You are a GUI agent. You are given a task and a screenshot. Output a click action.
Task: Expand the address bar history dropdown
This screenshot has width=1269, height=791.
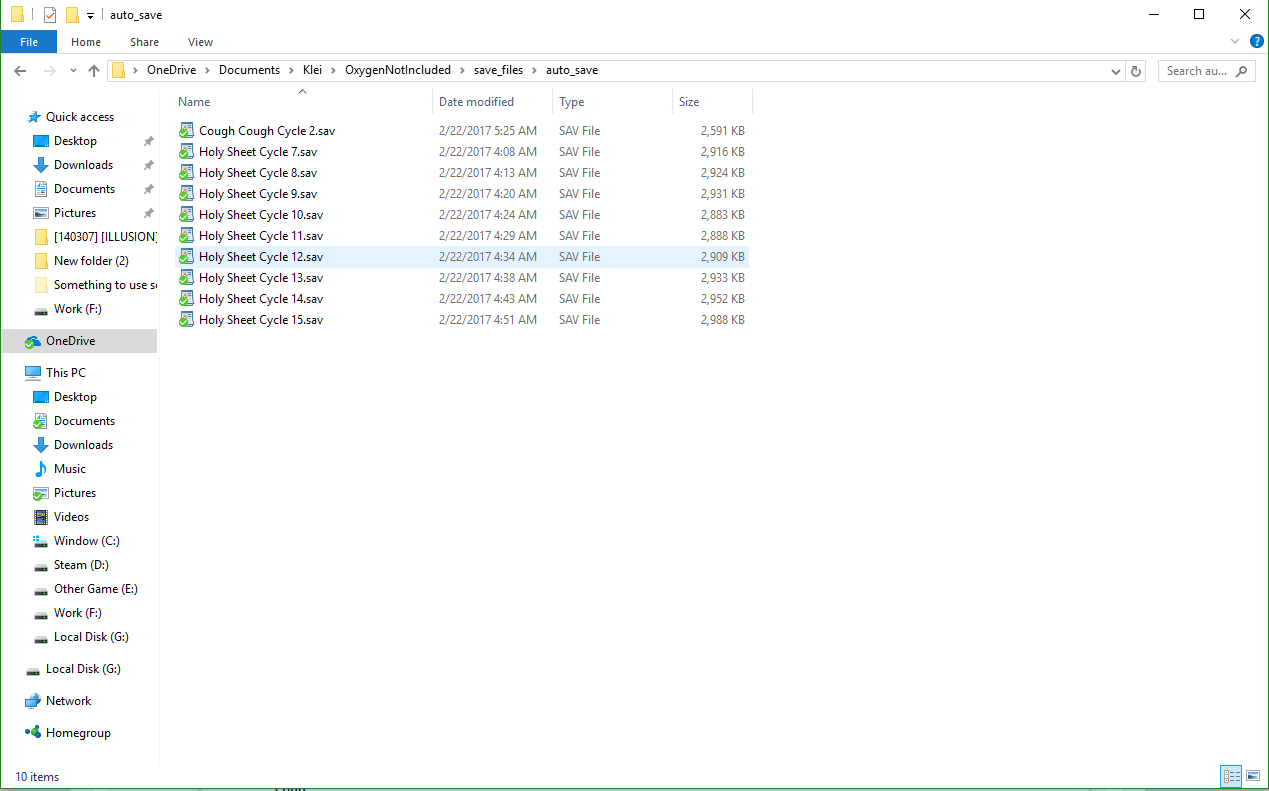click(x=1116, y=71)
